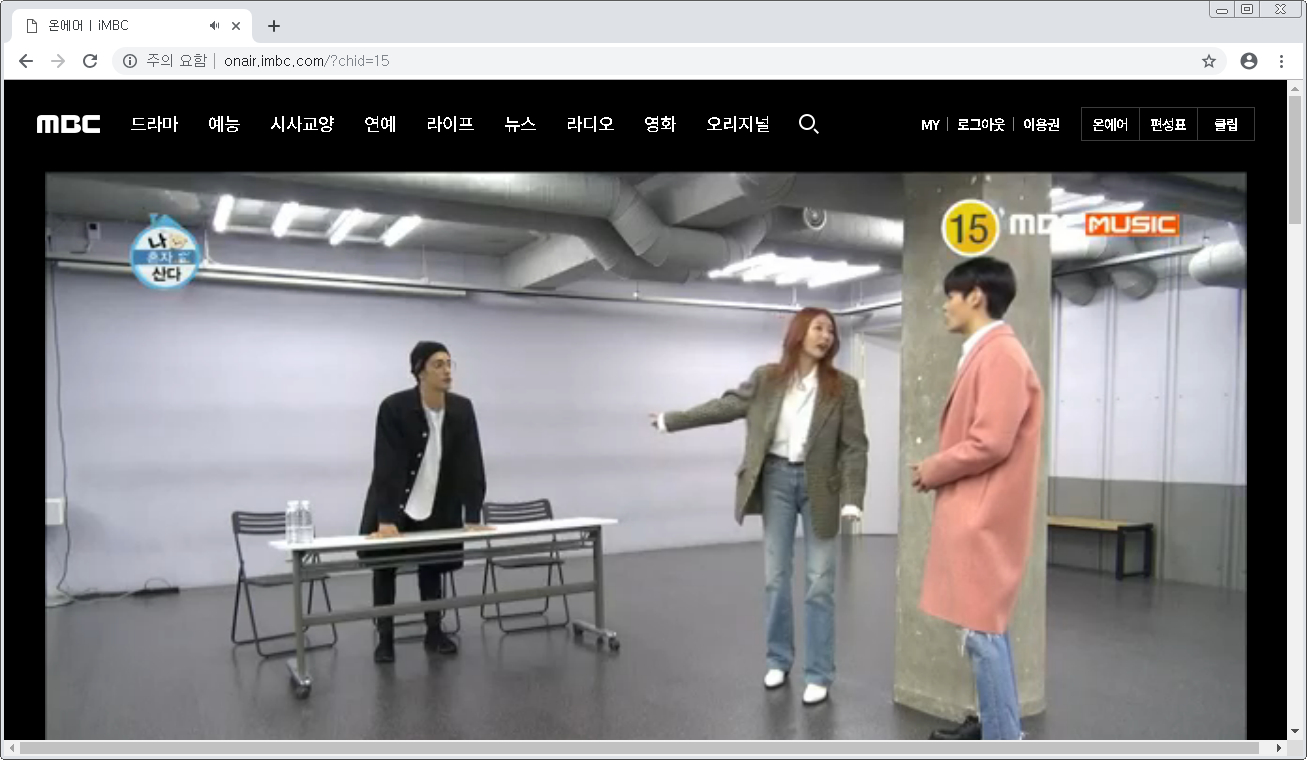Click the vertical scrollbar up arrow
Screen dimensions: 1307x760
1296,87
